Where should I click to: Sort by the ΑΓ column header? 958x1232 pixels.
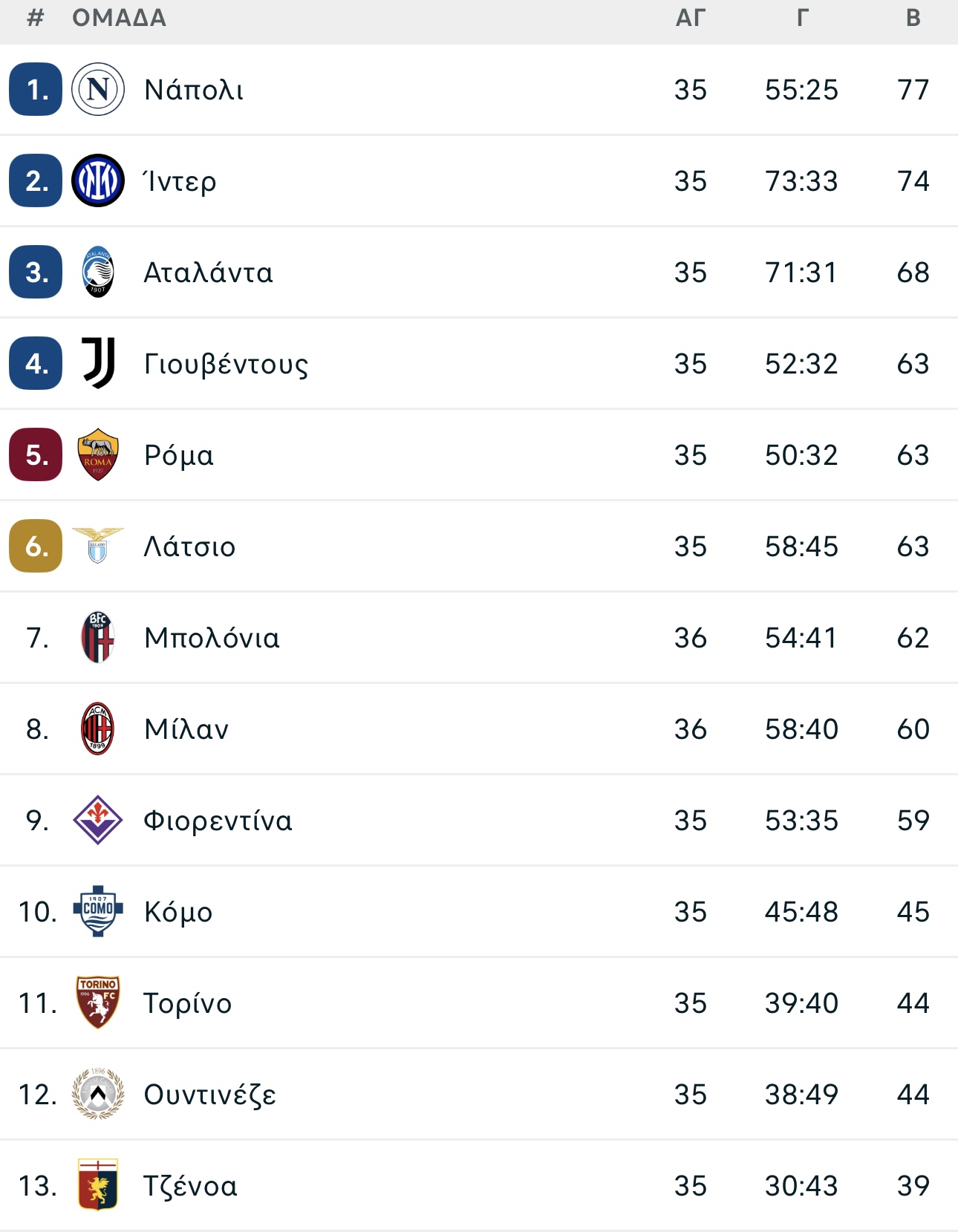691,18
